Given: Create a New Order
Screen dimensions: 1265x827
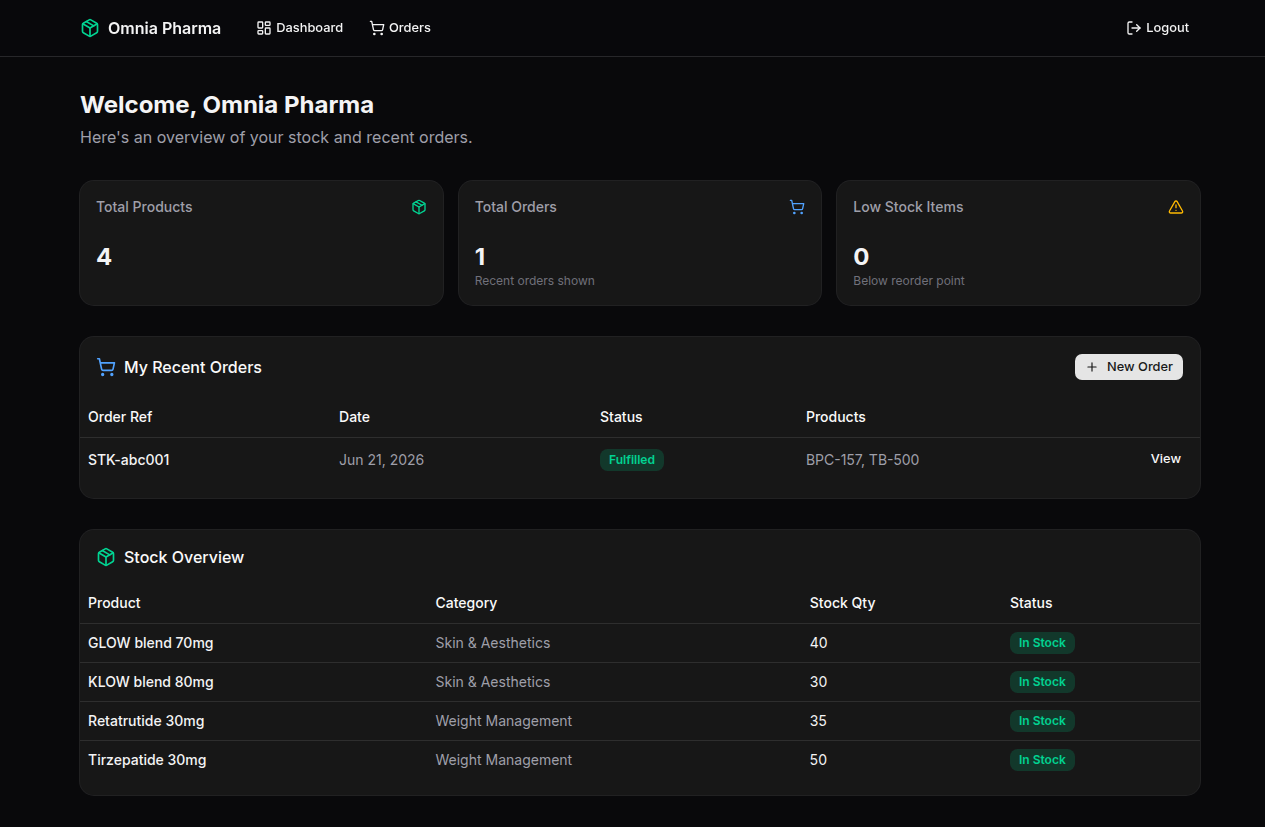Looking at the screenshot, I should (x=1129, y=367).
